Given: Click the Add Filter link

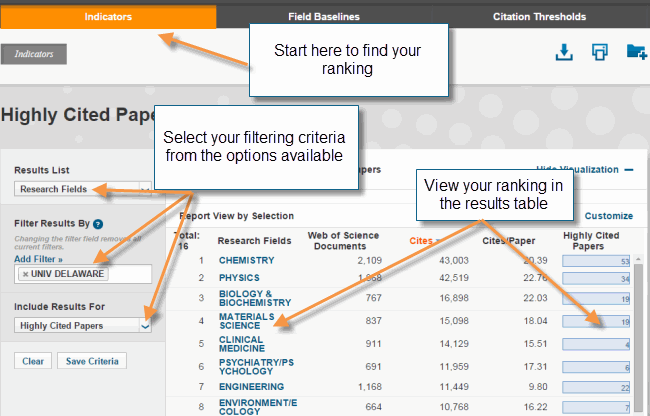Looking at the screenshot, I should pyautogui.click(x=38, y=259).
